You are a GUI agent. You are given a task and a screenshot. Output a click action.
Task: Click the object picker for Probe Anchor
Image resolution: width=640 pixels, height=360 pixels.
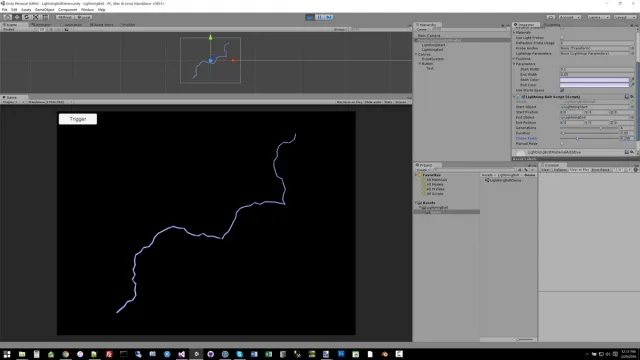pos(632,48)
